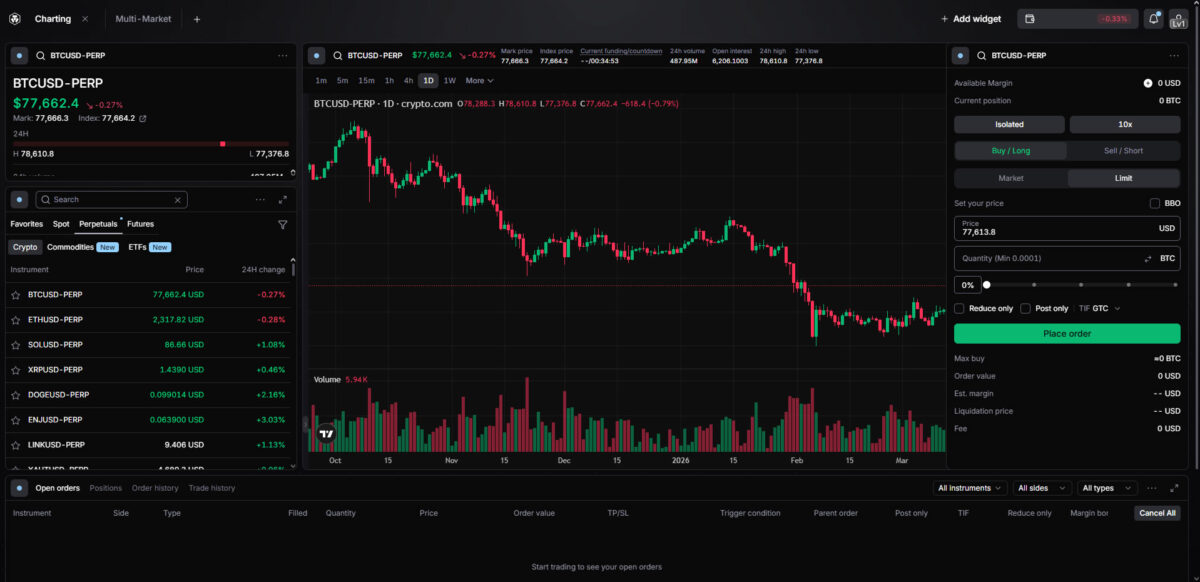Open the TIF GTC dropdown

pos(1099,308)
